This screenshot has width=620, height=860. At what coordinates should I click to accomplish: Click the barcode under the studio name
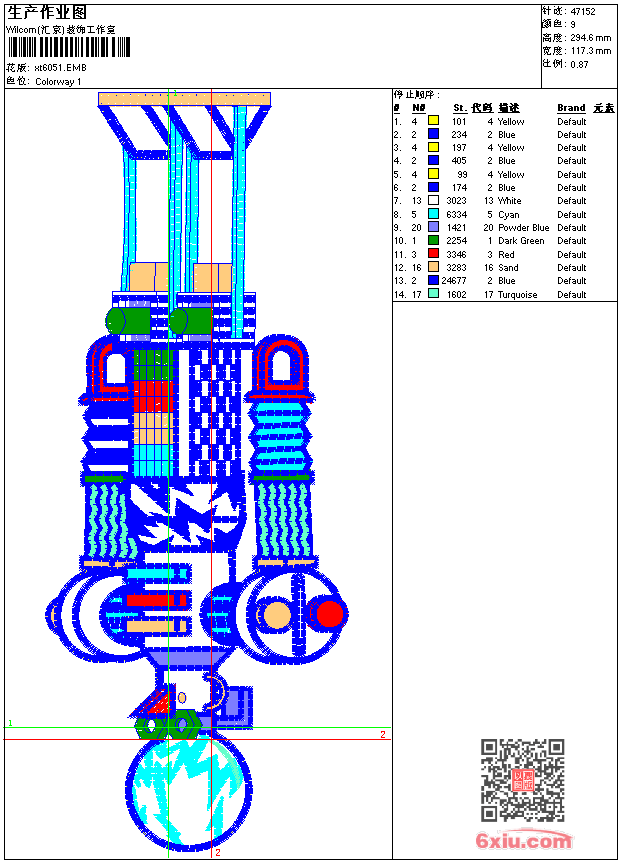(69, 47)
